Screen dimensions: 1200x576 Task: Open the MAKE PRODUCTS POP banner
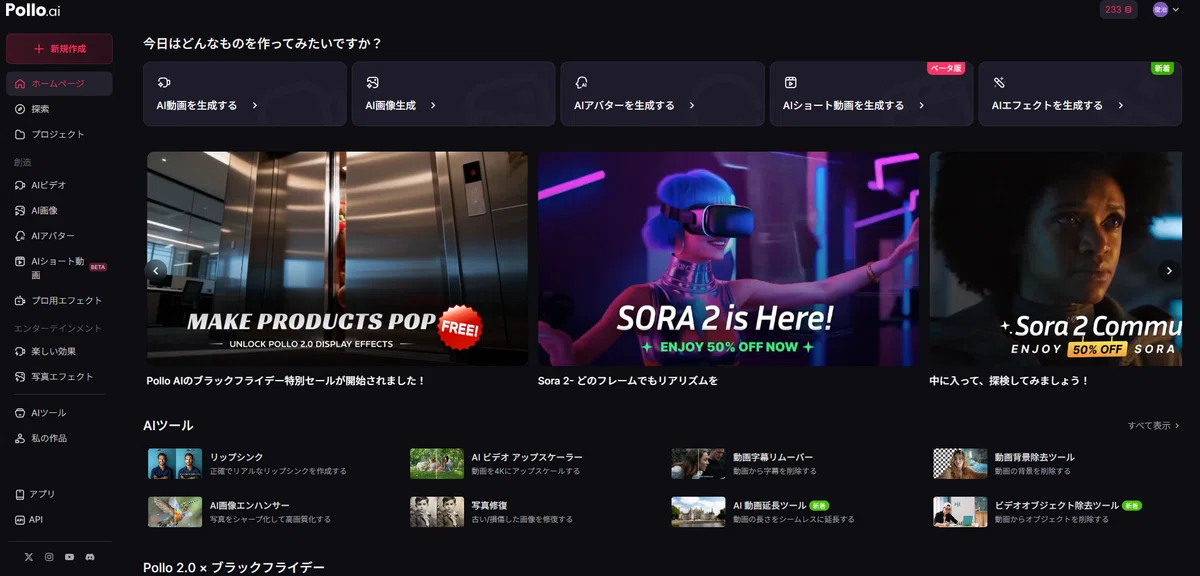click(x=337, y=258)
